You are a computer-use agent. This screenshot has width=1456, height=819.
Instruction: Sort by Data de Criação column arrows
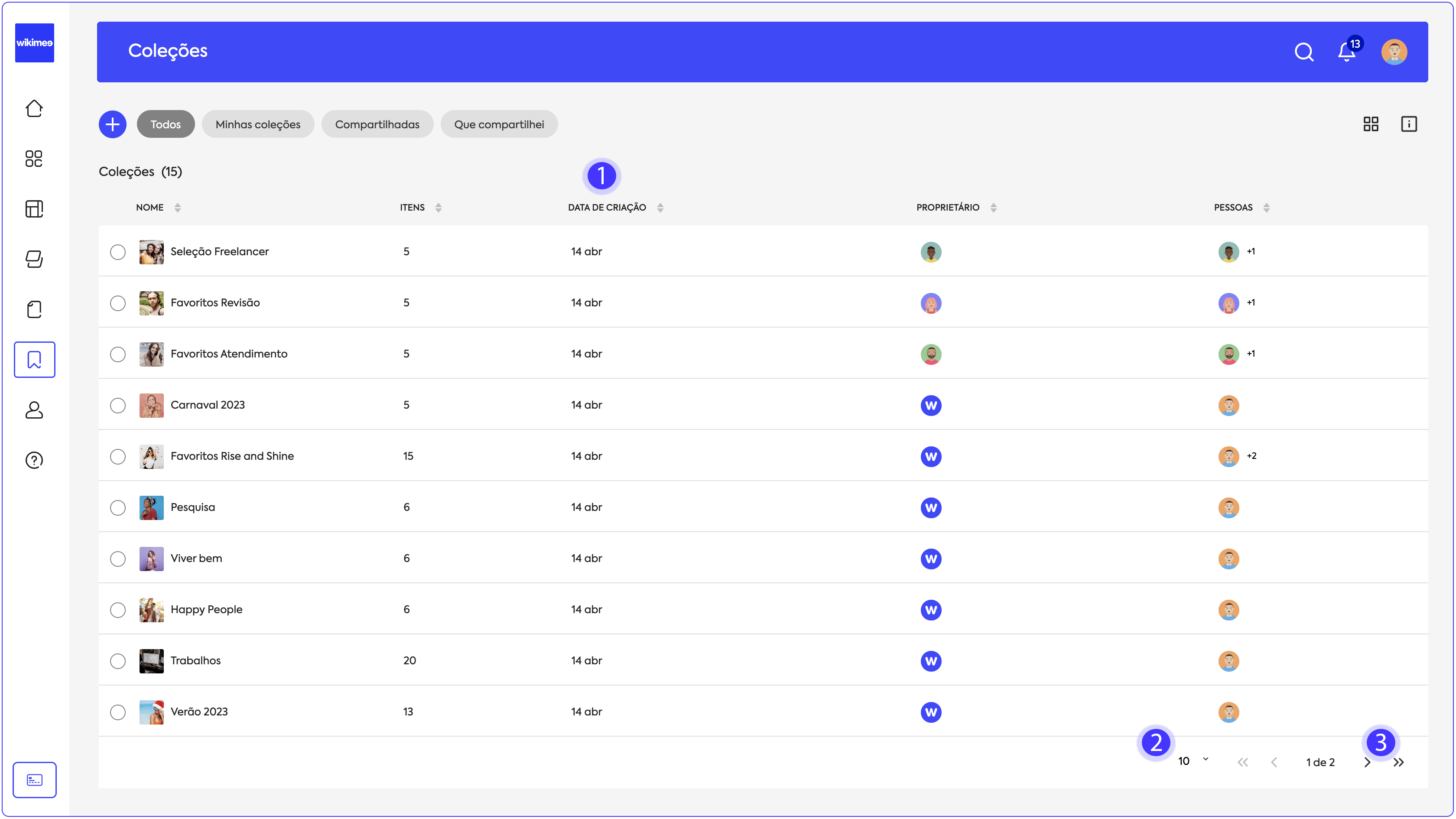660,208
